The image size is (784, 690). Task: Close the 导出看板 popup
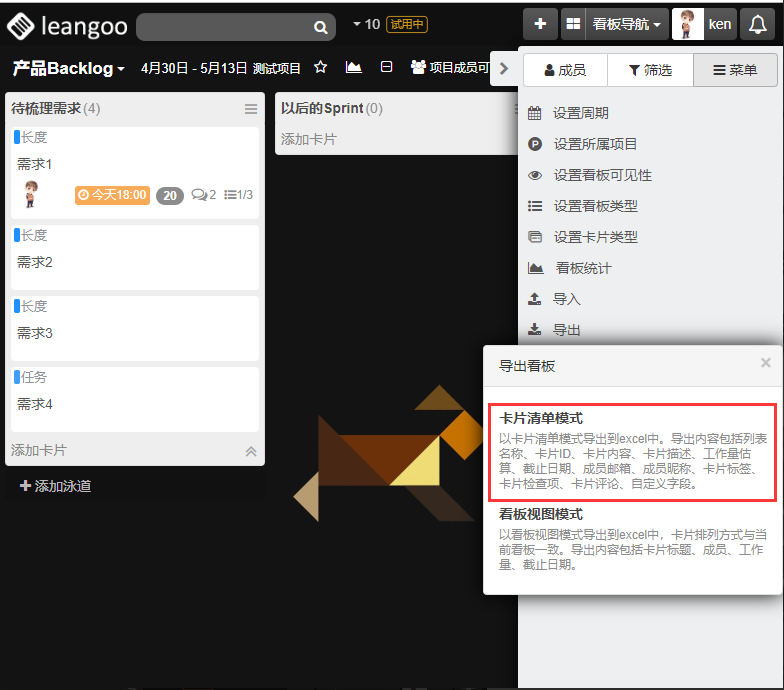[x=765, y=363]
